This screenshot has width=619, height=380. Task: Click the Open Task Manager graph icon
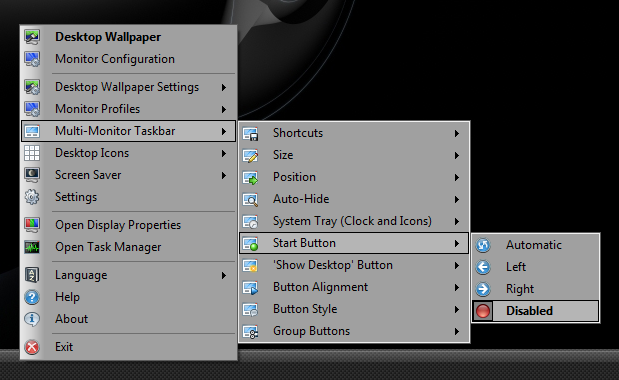32,247
